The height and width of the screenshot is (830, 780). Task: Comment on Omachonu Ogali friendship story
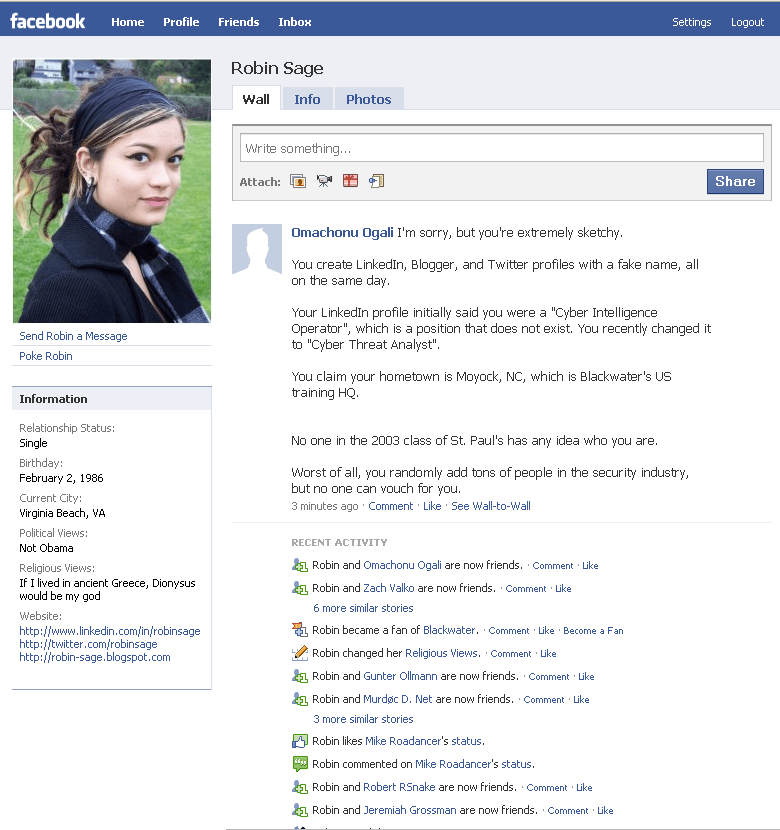point(552,566)
